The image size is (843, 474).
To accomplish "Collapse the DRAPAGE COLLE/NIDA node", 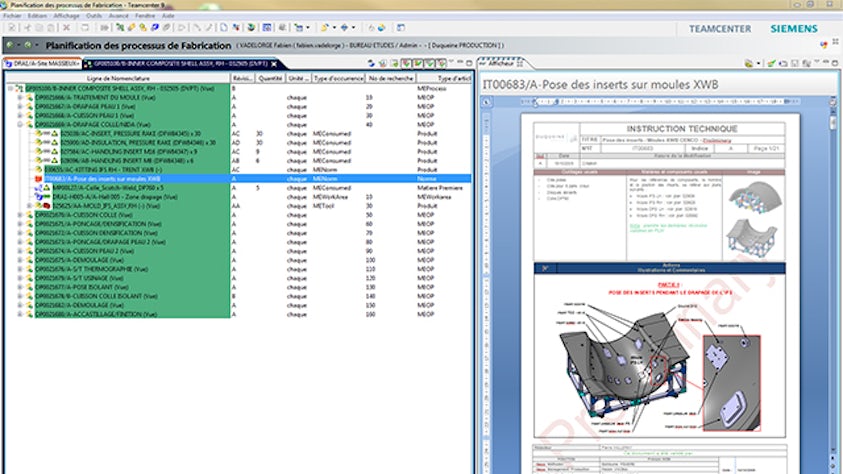I will click(19, 125).
